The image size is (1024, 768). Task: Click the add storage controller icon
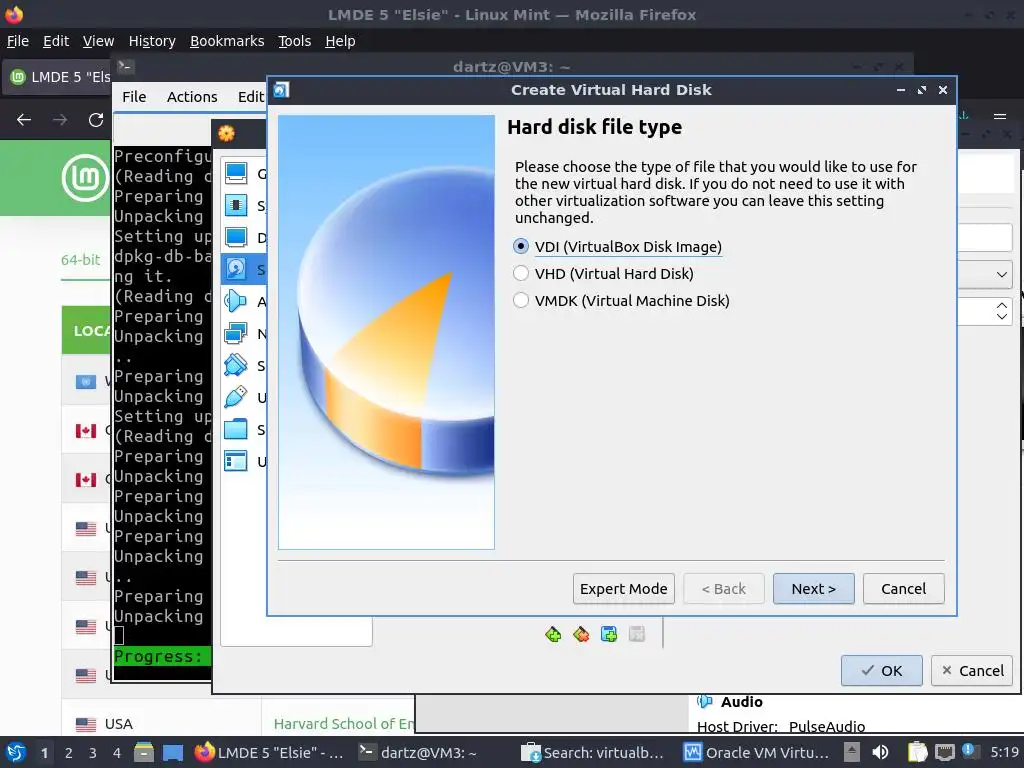tap(553, 634)
